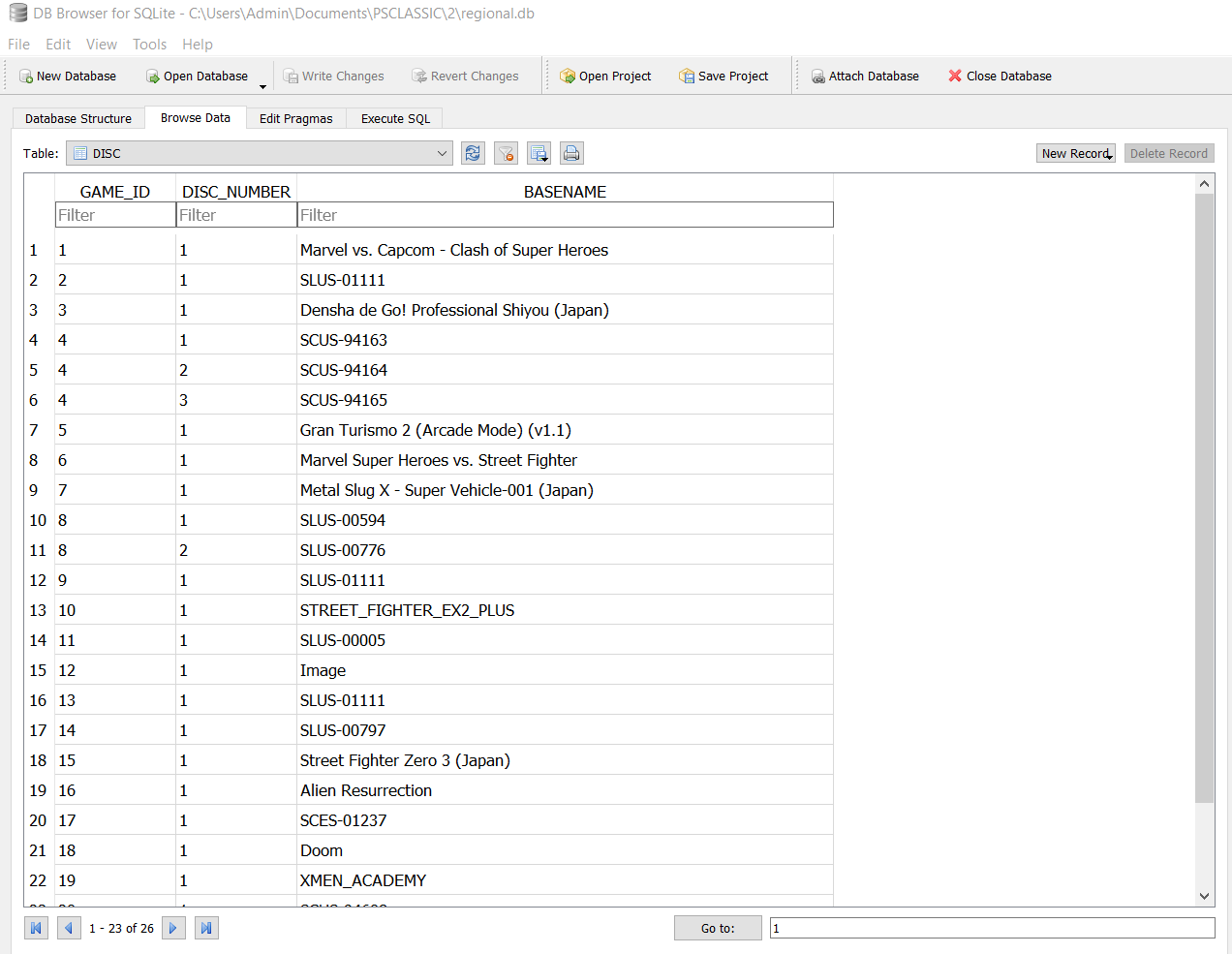This screenshot has width=1232, height=954.
Task: Sort by the DISC_NUMBER column header
Action: click(236, 192)
